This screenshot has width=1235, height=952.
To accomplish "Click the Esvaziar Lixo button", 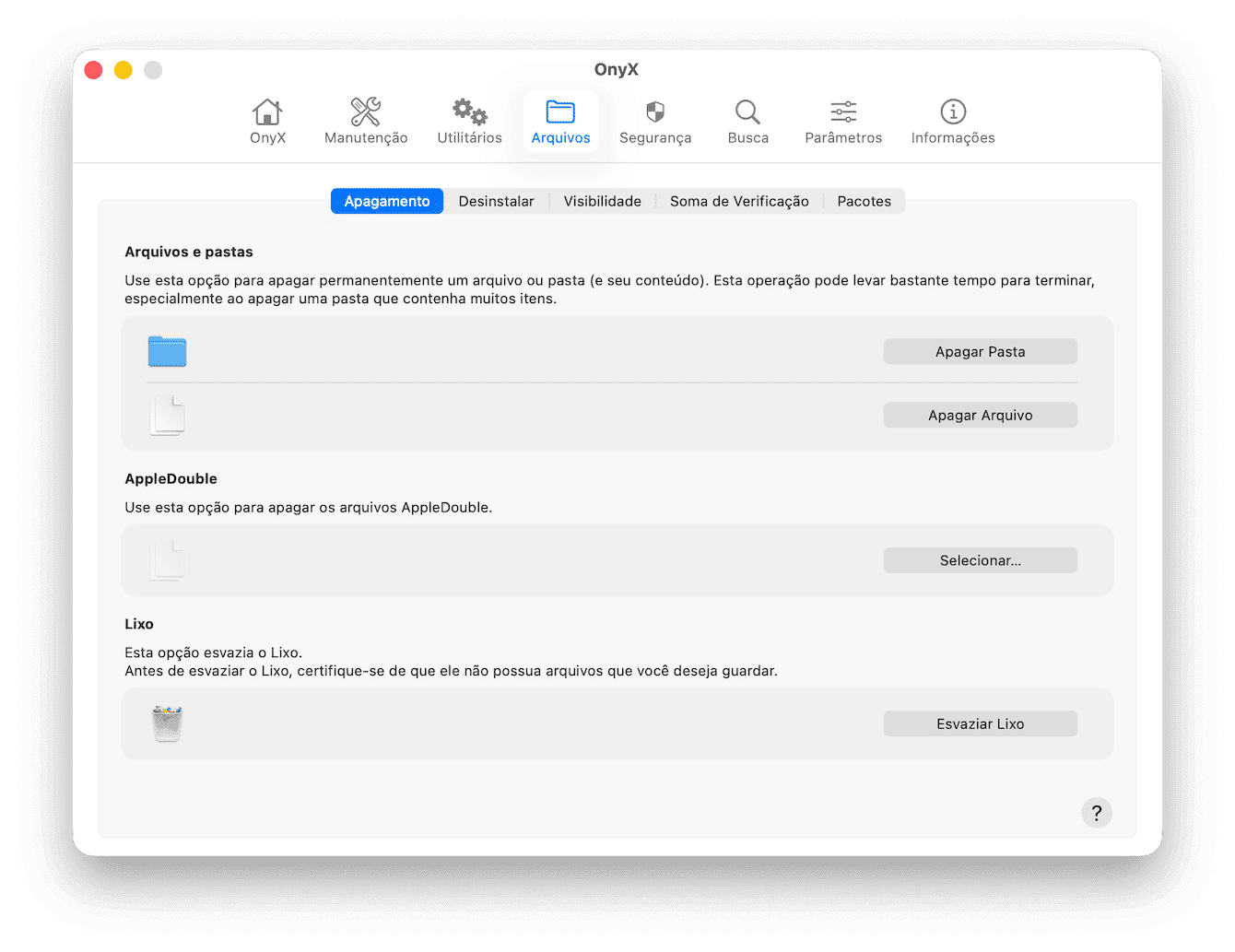I will pos(981,723).
